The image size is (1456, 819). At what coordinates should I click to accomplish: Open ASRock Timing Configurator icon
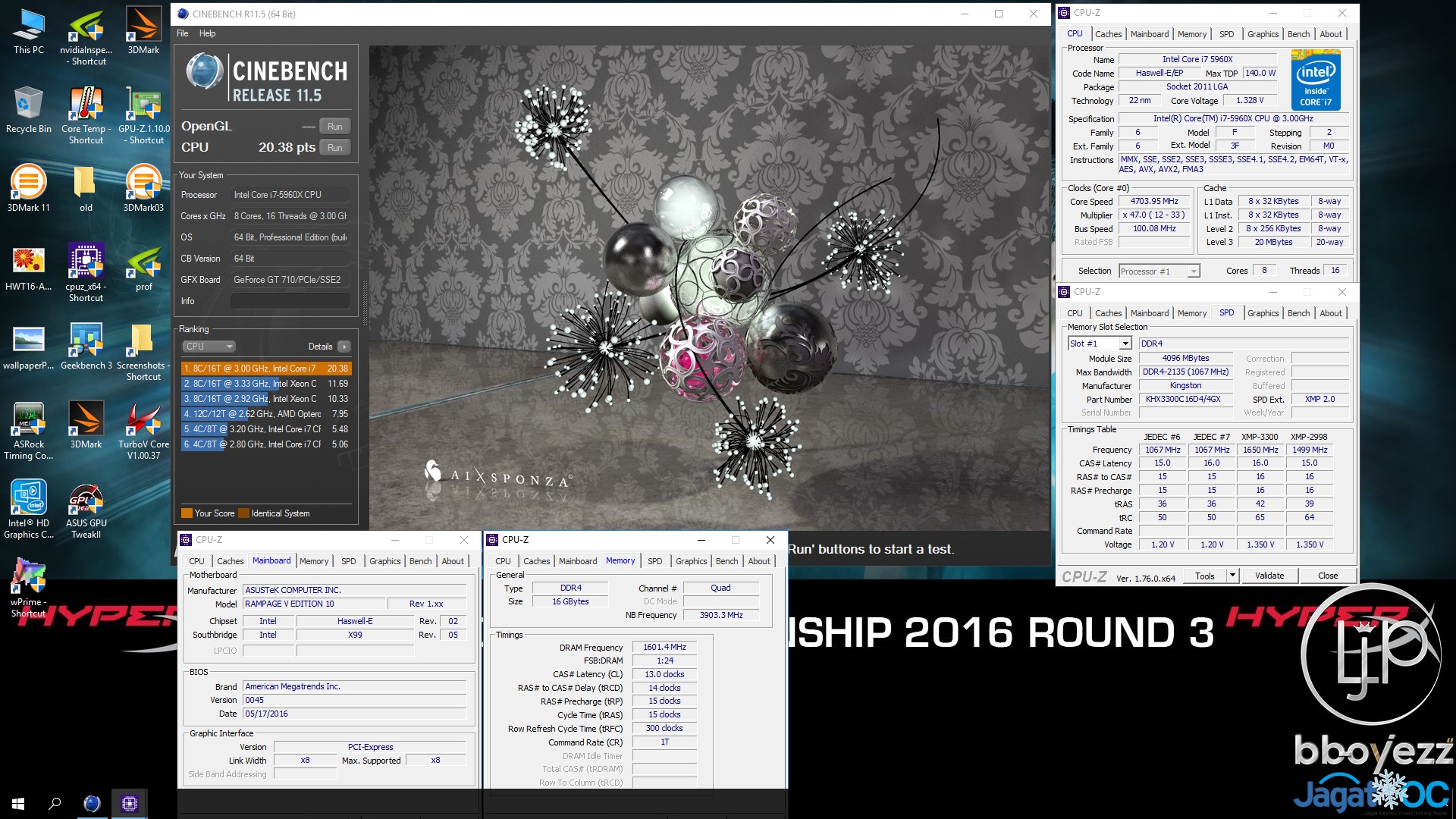(x=28, y=431)
